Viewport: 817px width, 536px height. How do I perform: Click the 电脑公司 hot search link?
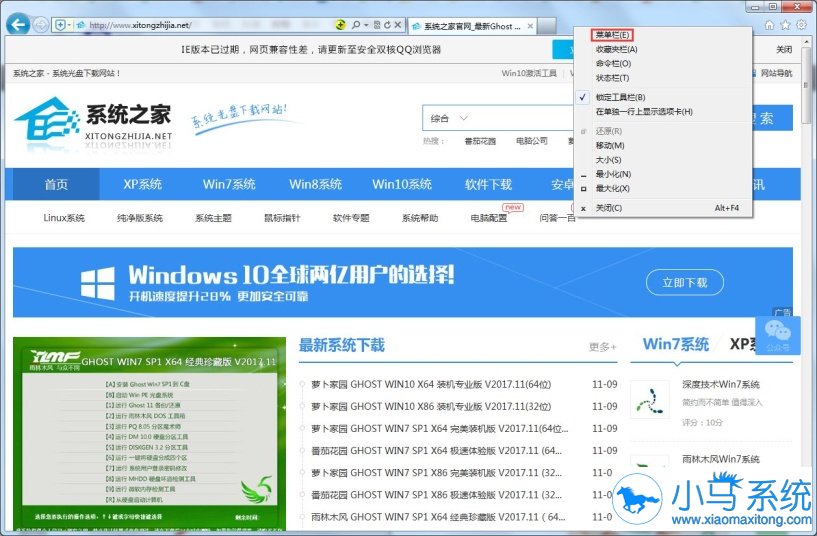coord(531,141)
